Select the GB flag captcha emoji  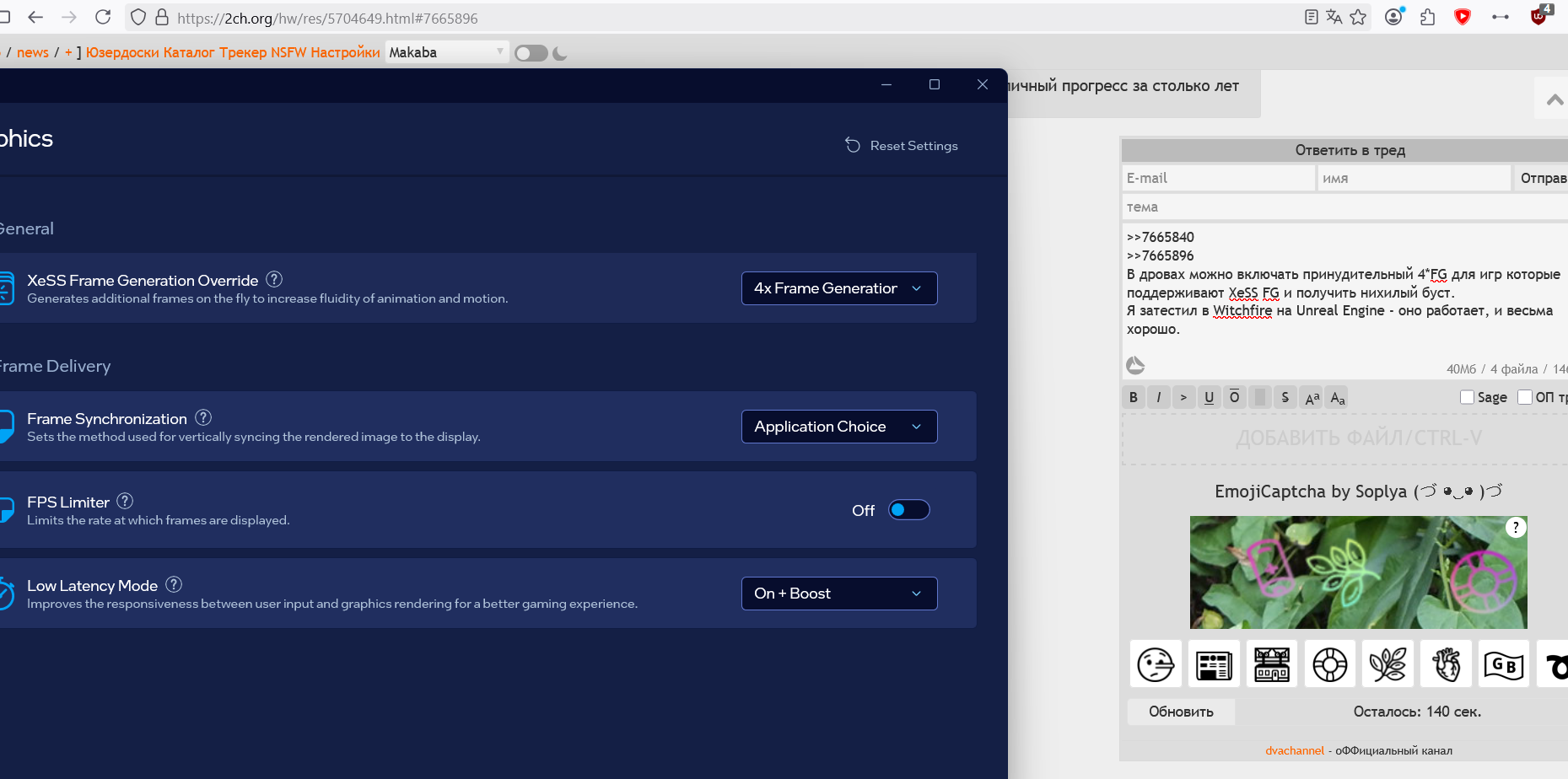pos(1504,664)
